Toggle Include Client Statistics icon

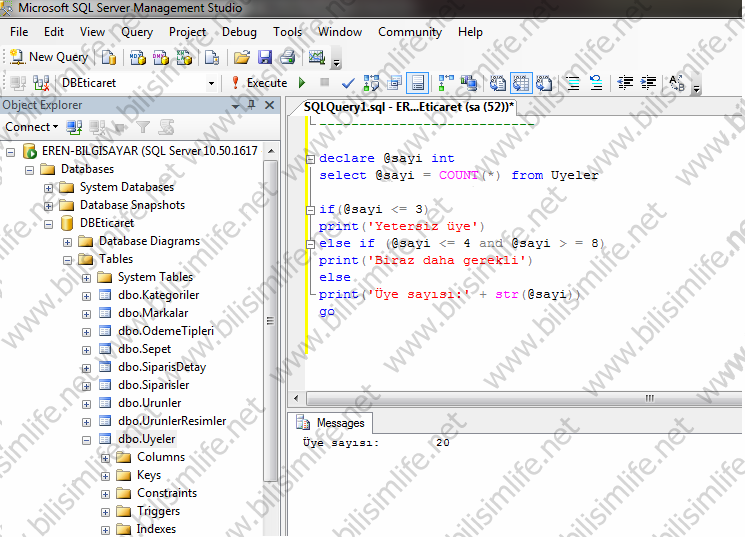469,83
